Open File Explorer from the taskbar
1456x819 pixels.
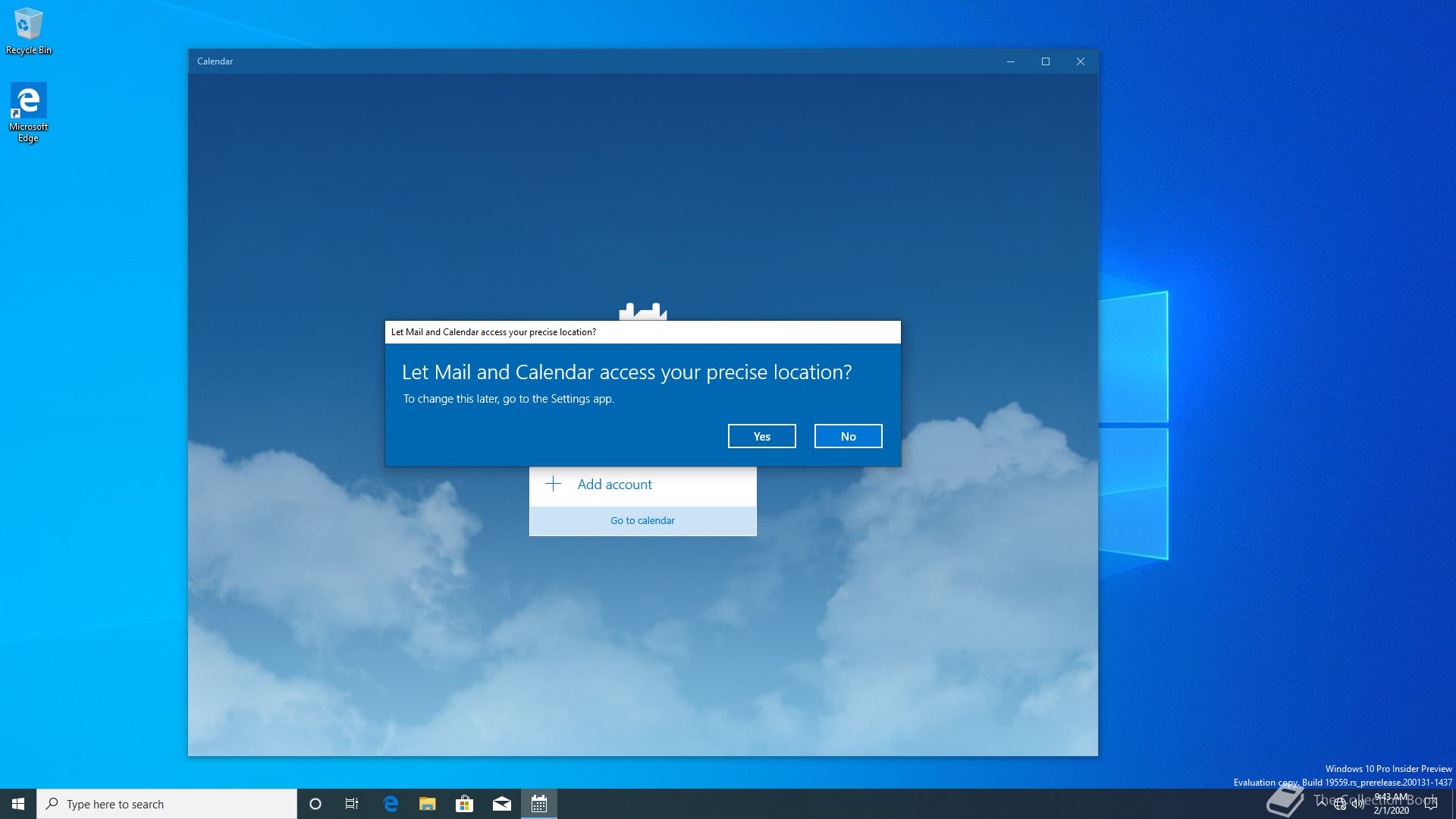(x=428, y=804)
